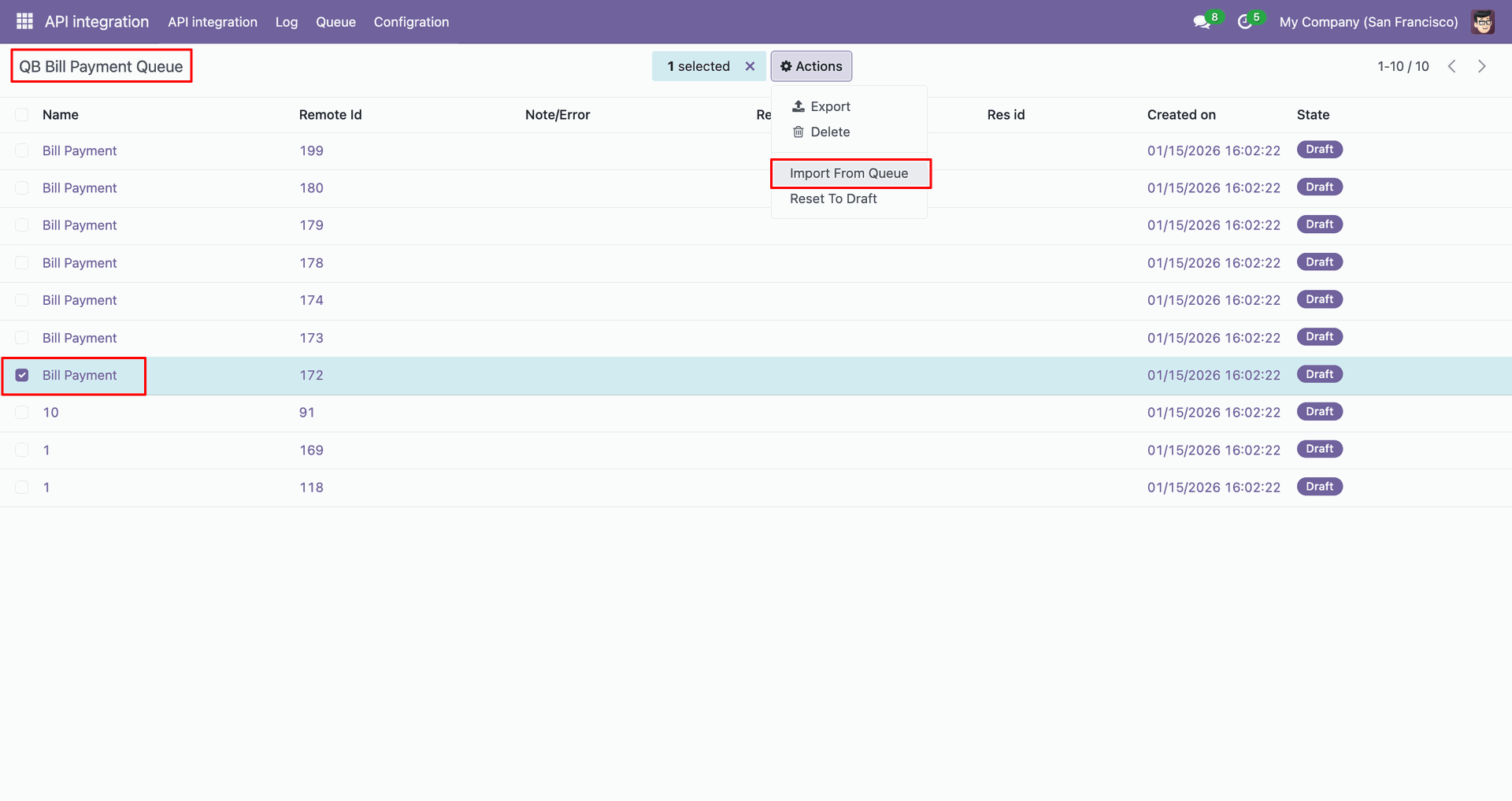
Task: Open the apps grid home menu icon
Action: coord(24,21)
